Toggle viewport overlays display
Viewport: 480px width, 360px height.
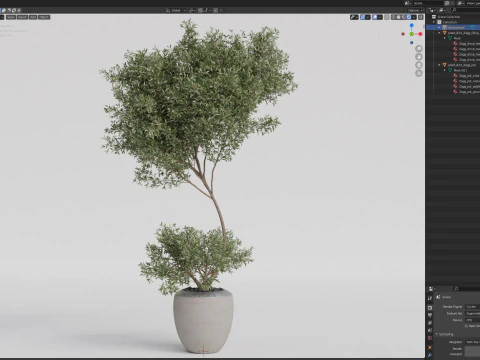[375, 17]
